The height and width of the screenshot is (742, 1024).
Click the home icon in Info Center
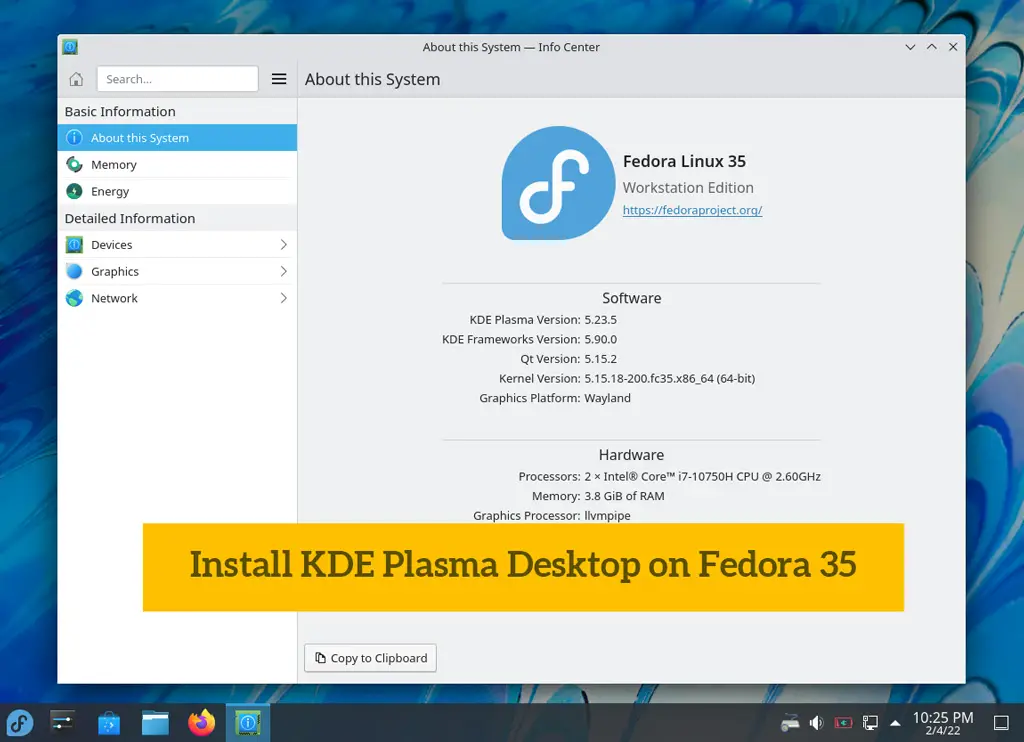[x=76, y=79]
